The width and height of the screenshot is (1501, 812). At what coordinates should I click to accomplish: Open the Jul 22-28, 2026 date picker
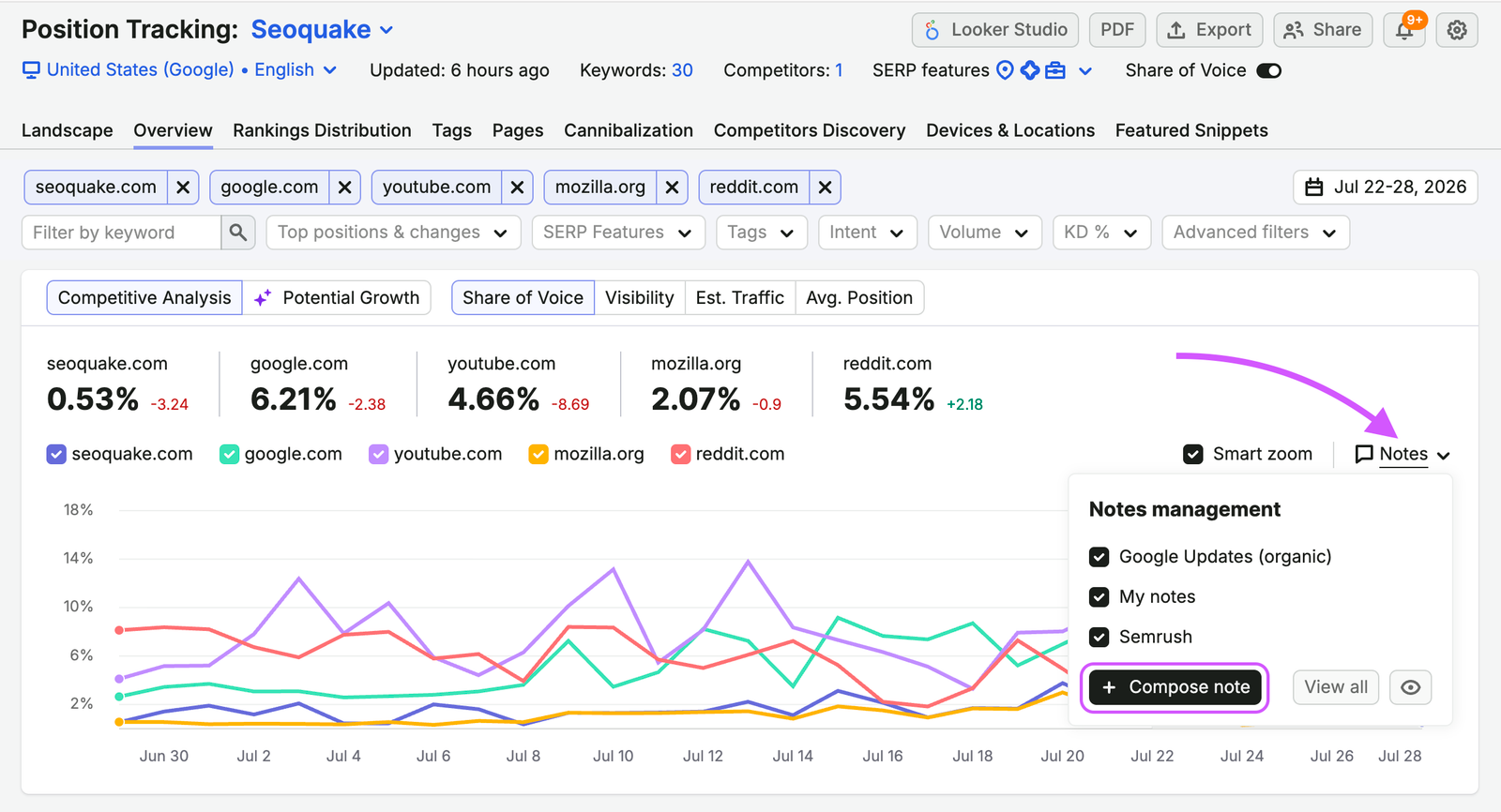[1386, 188]
